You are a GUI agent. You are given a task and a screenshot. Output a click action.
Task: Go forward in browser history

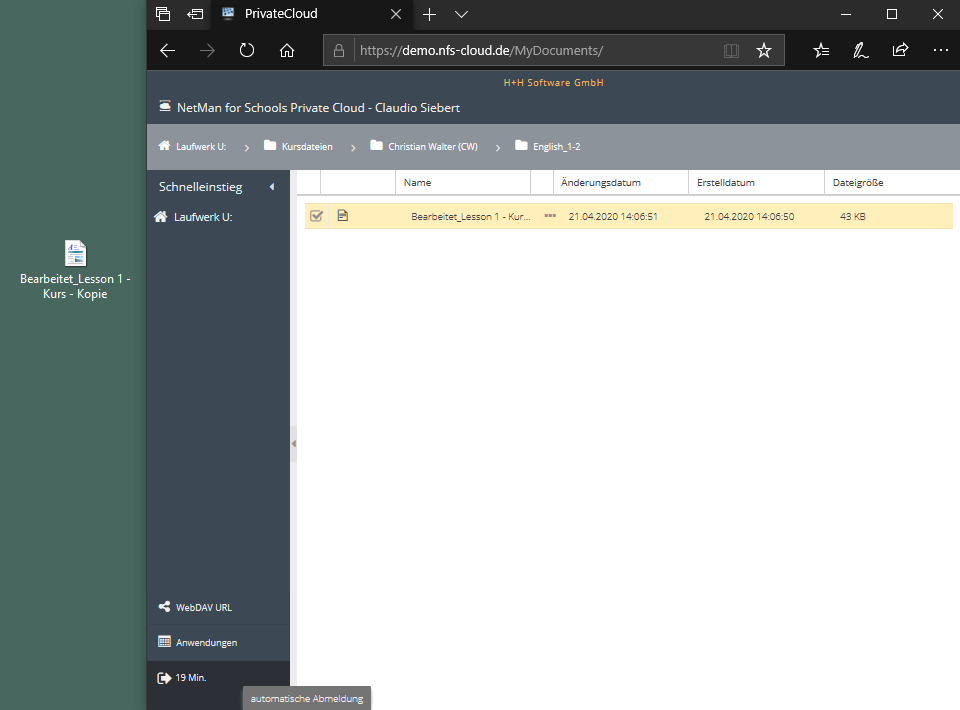coord(208,50)
